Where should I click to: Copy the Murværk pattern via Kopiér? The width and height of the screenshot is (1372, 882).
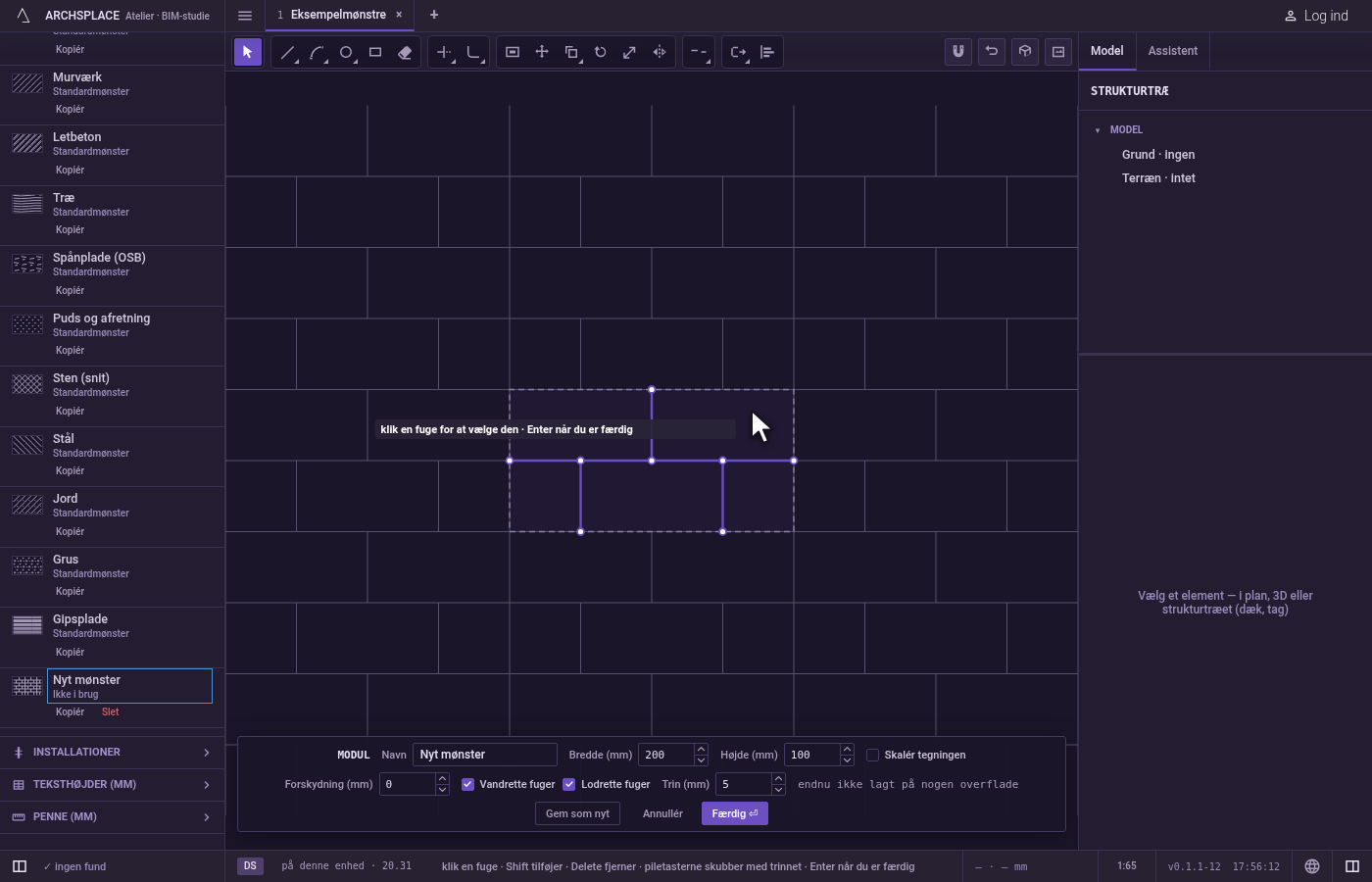pyautogui.click(x=70, y=110)
